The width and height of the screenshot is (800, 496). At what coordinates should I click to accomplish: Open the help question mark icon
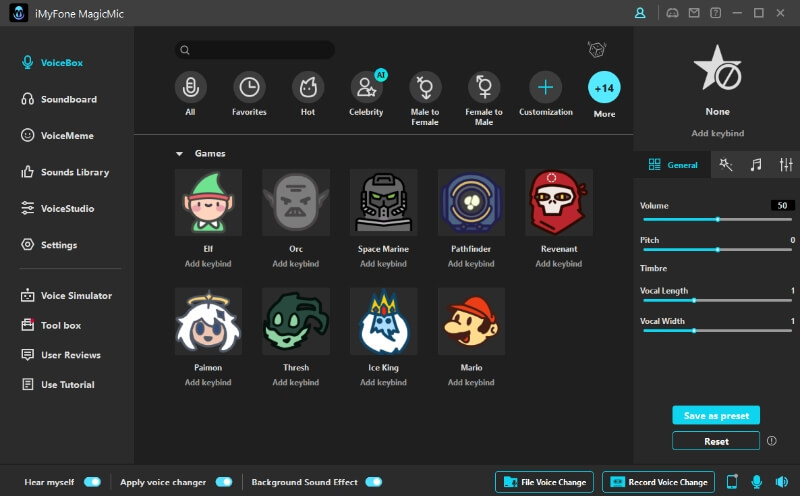pos(715,13)
